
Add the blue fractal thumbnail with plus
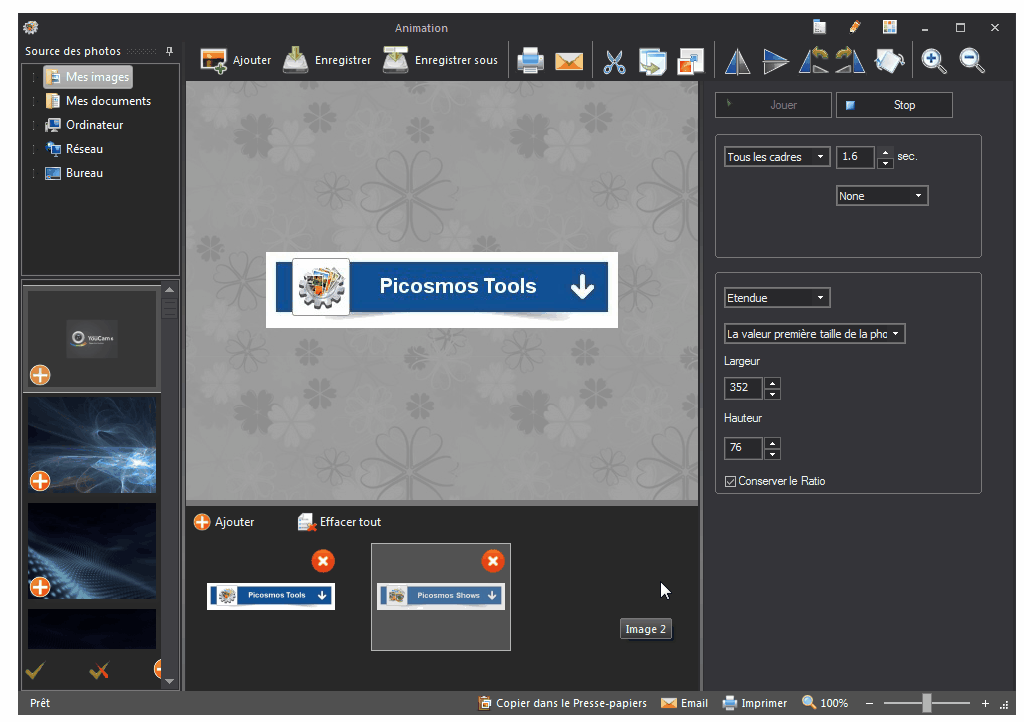(40, 481)
